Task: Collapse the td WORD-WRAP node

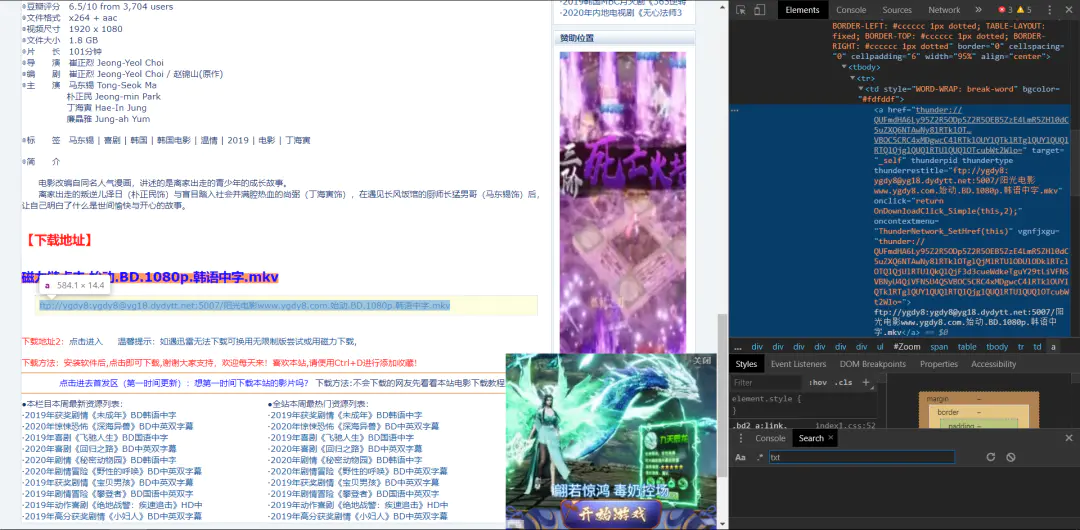Action: (x=860, y=90)
